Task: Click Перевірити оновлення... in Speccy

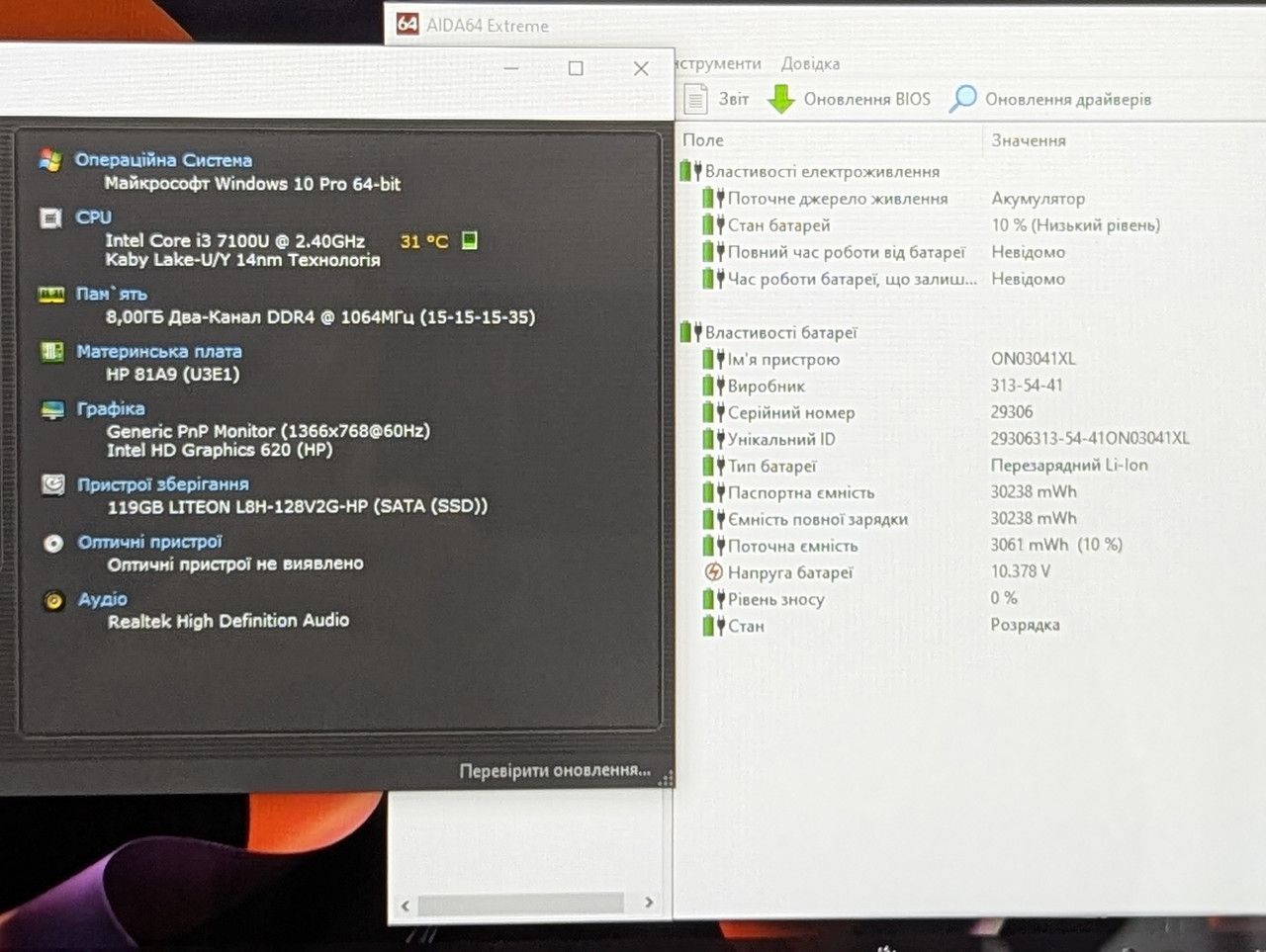Action: coord(555,770)
